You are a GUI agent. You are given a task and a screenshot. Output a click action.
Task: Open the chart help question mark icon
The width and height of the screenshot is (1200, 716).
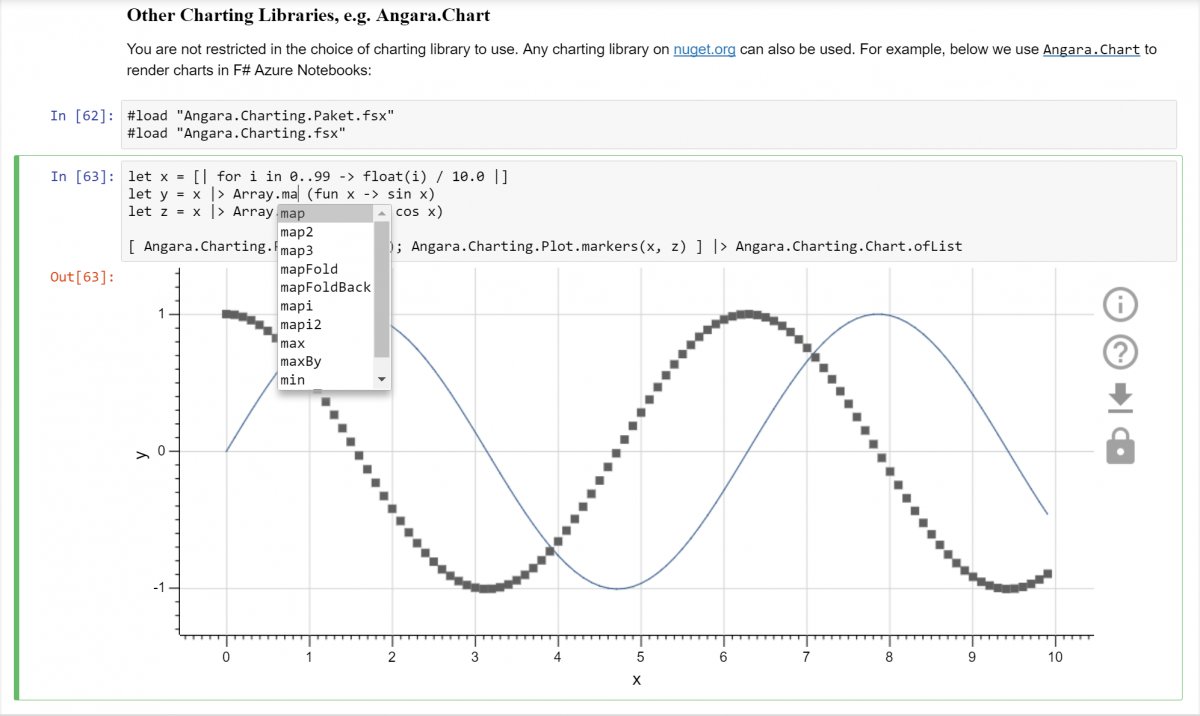click(x=1120, y=352)
